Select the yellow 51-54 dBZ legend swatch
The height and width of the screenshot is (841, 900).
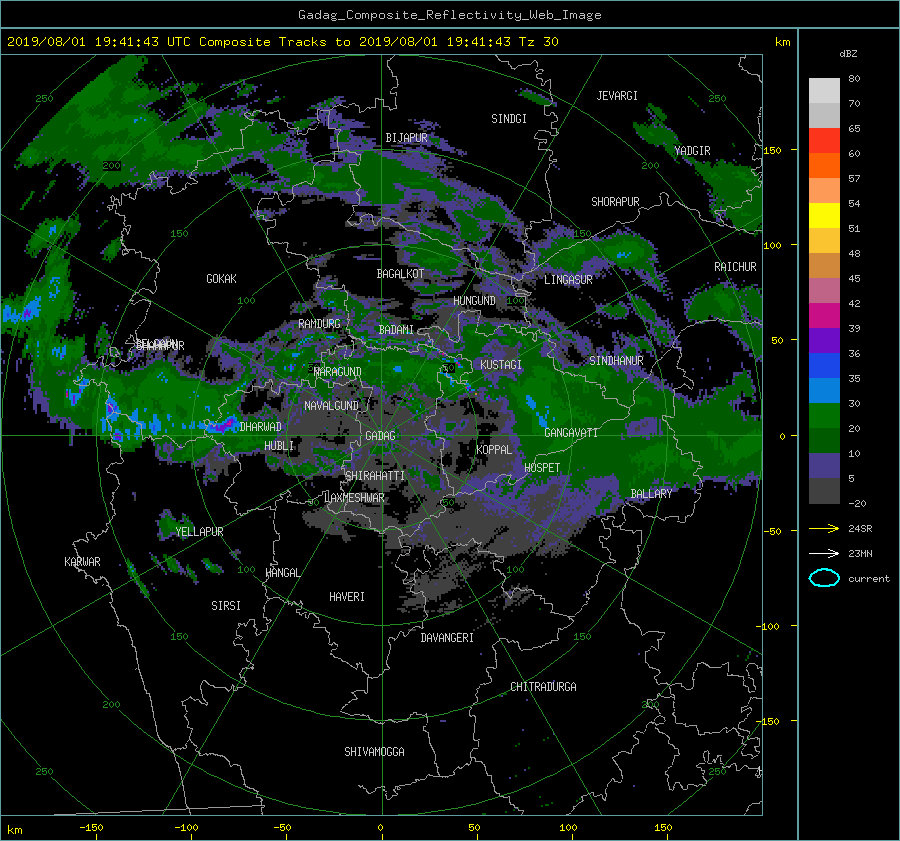[824, 215]
